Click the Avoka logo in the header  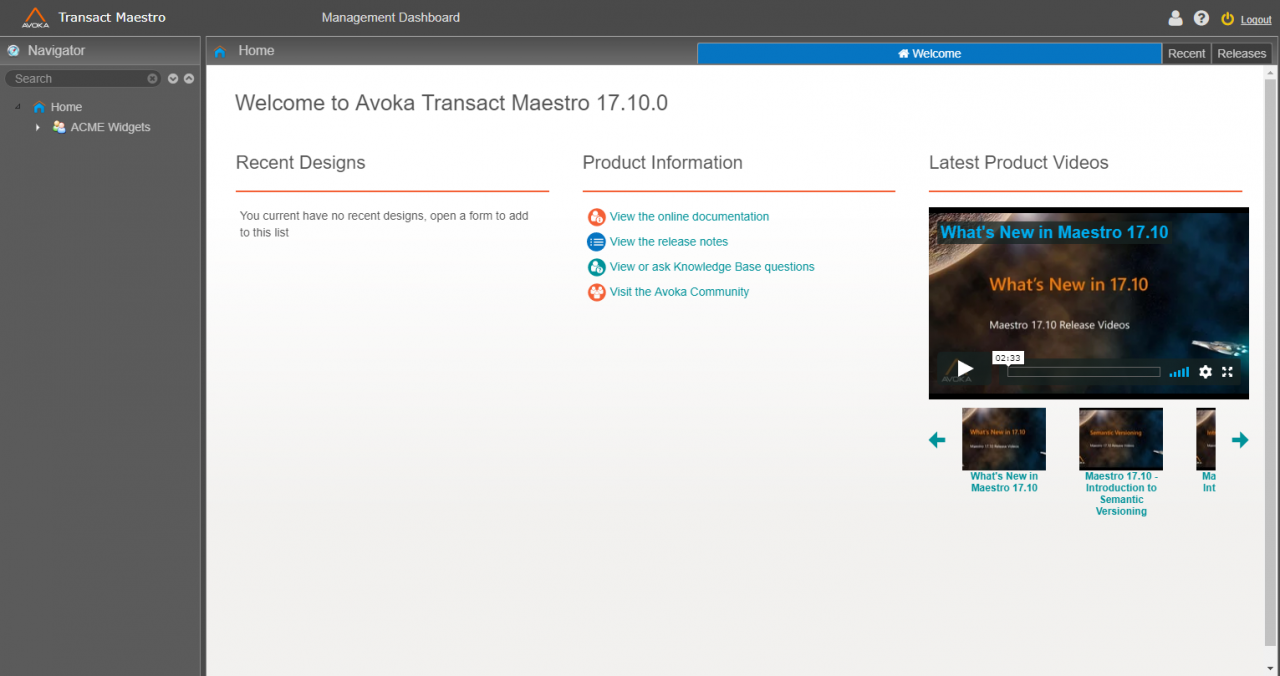click(x=35, y=17)
